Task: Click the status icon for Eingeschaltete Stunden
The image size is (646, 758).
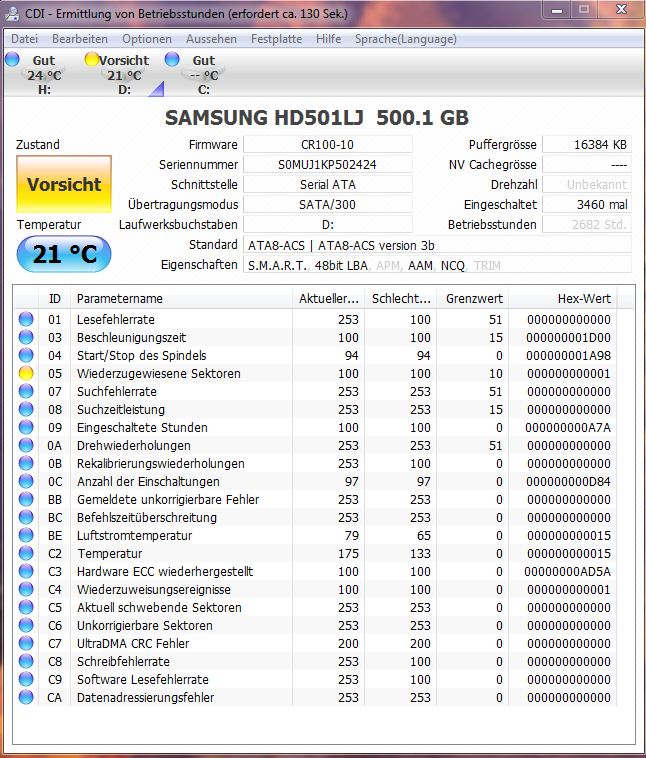Action: coord(26,427)
